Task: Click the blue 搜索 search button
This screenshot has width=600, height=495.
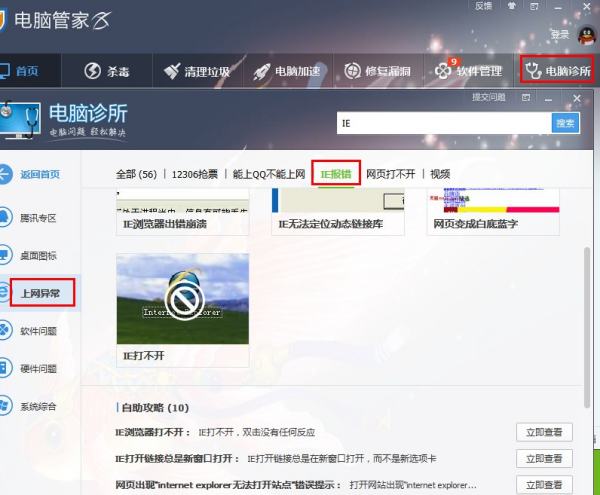Action: click(566, 123)
